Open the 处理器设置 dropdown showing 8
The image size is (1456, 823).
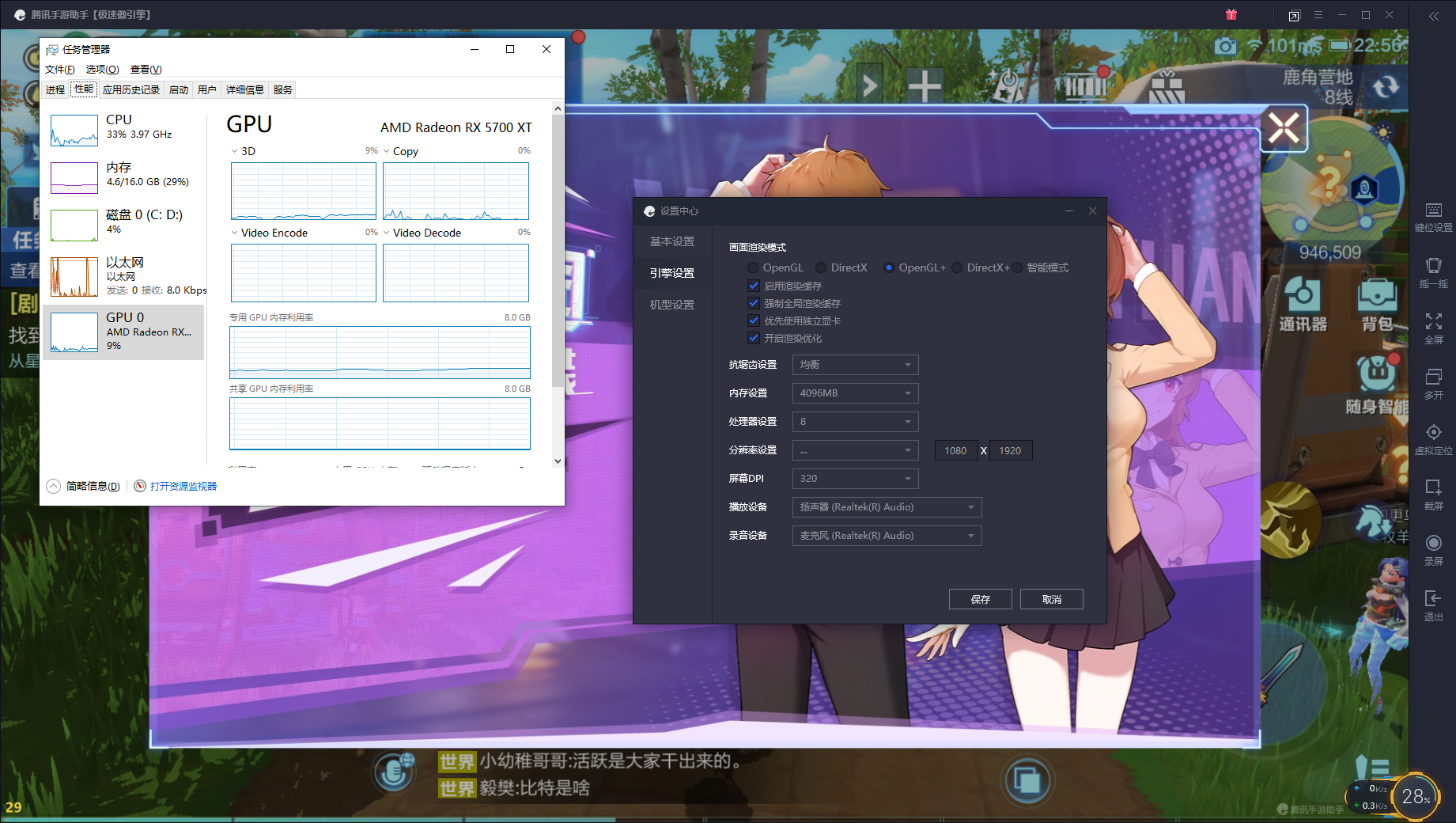tap(856, 422)
